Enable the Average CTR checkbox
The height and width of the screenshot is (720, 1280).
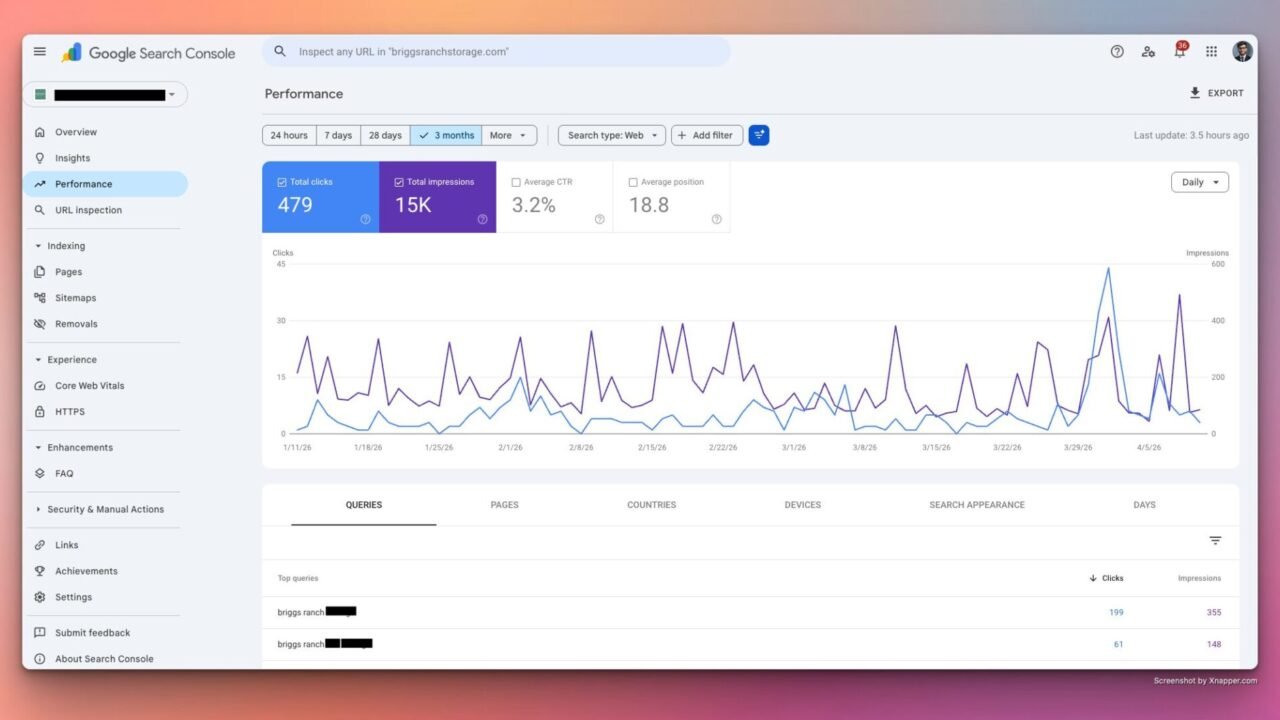coord(516,182)
